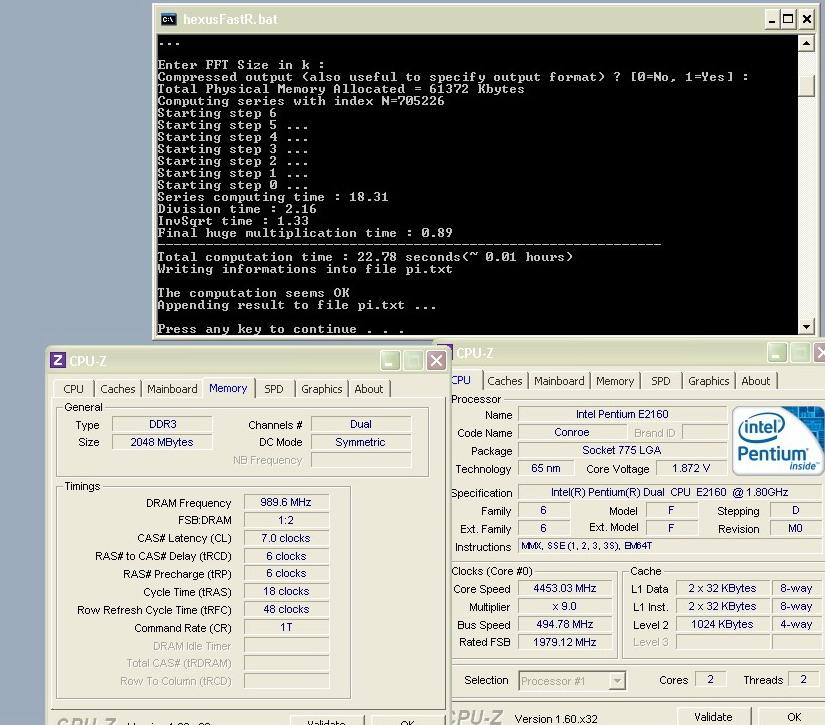The width and height of the screenshot is (825, 725).
Task: Switch to CPU tab in left CPU-Z window
Action: coord(73,389)
